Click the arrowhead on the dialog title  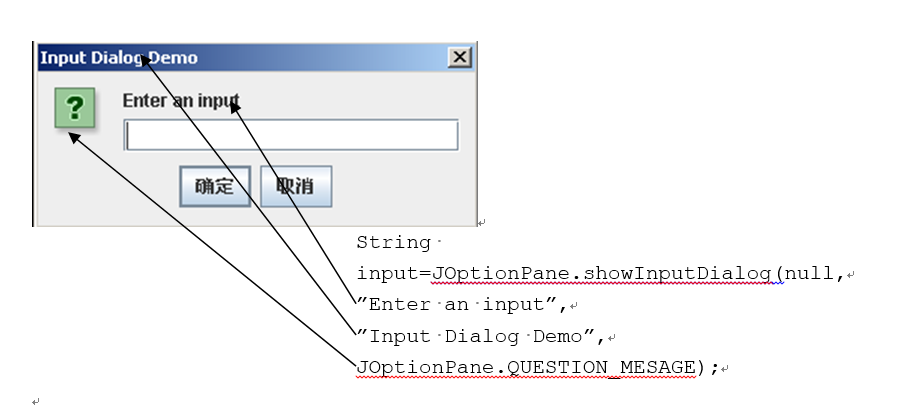[x=146, y=60]
